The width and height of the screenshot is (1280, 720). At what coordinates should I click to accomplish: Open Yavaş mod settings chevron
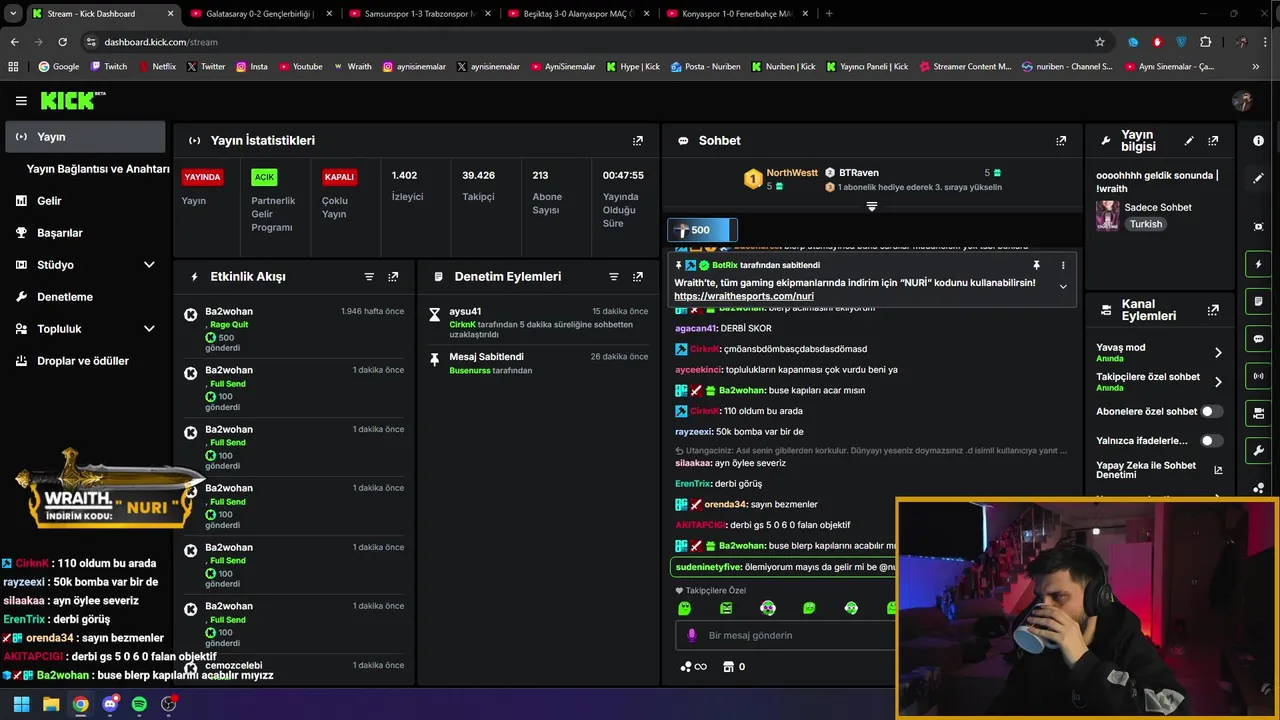pos(1218,353)
